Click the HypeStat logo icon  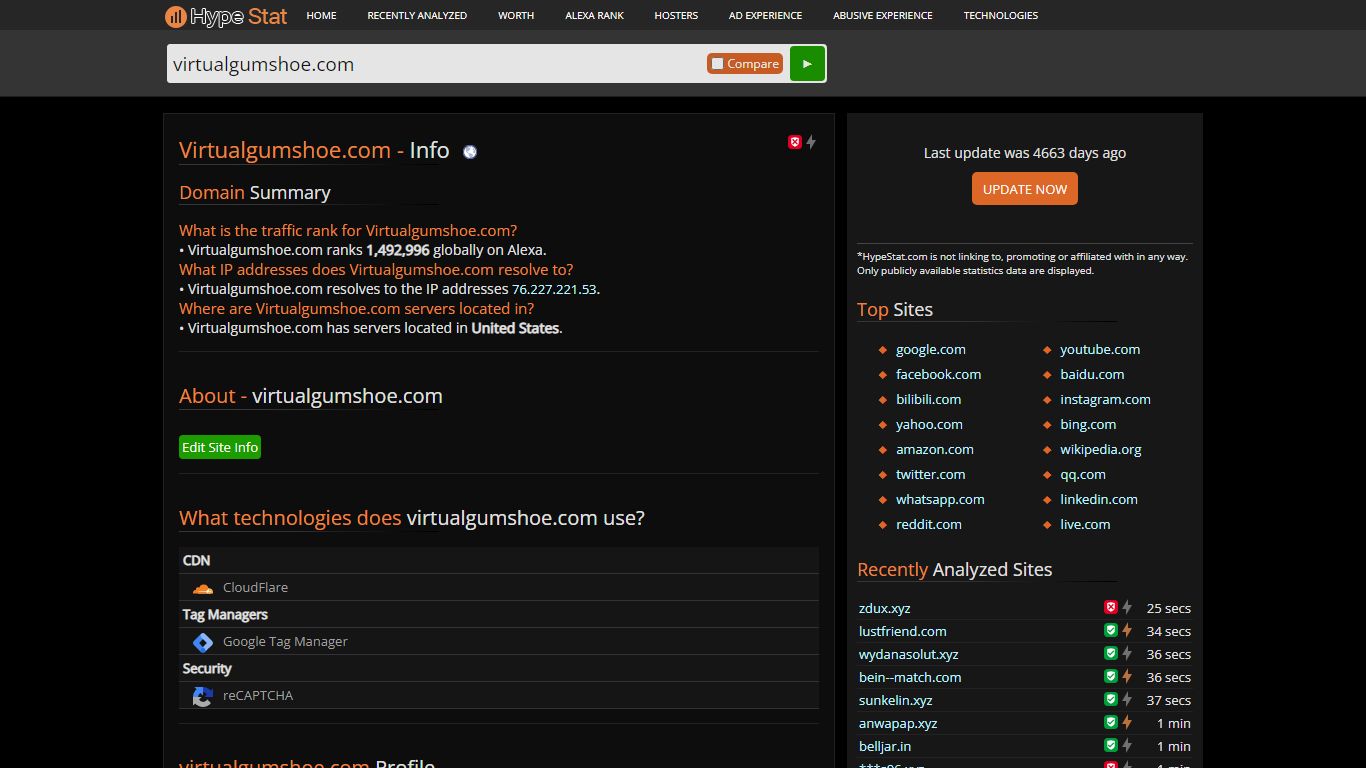point(176,16)
